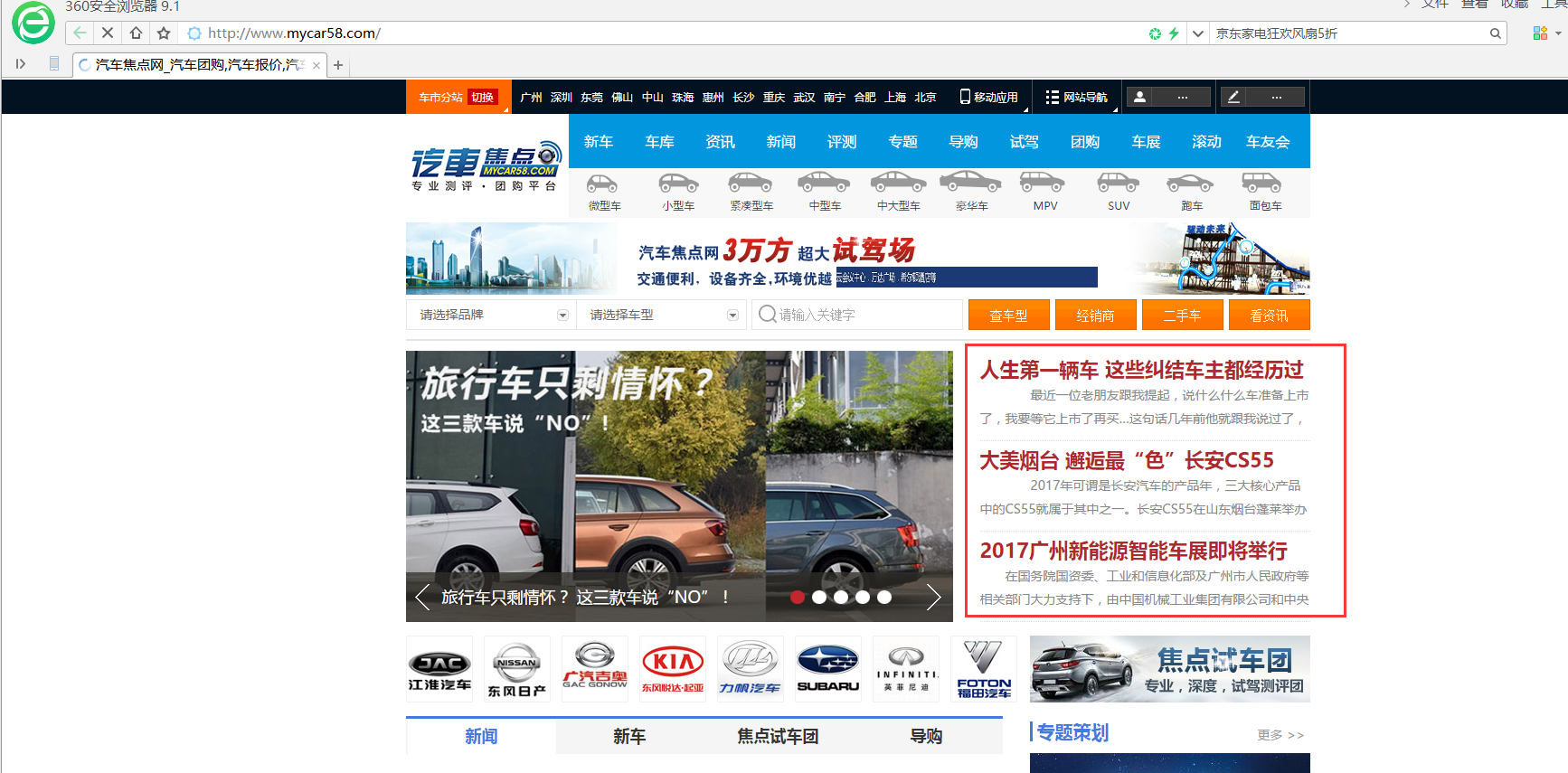Screen dimensions: 1568x773
Task: Open the 力帆汽车 brand logo
Action: tap(751, 669)
